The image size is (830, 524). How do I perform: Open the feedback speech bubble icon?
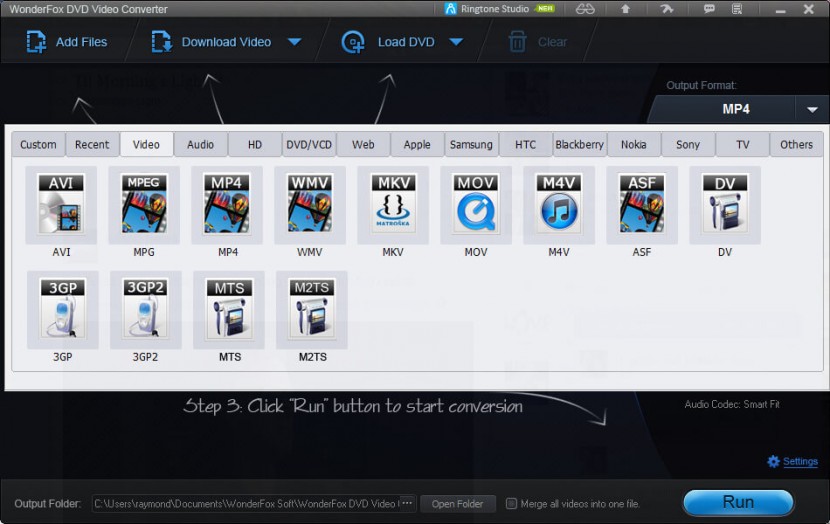click(709, 9)
